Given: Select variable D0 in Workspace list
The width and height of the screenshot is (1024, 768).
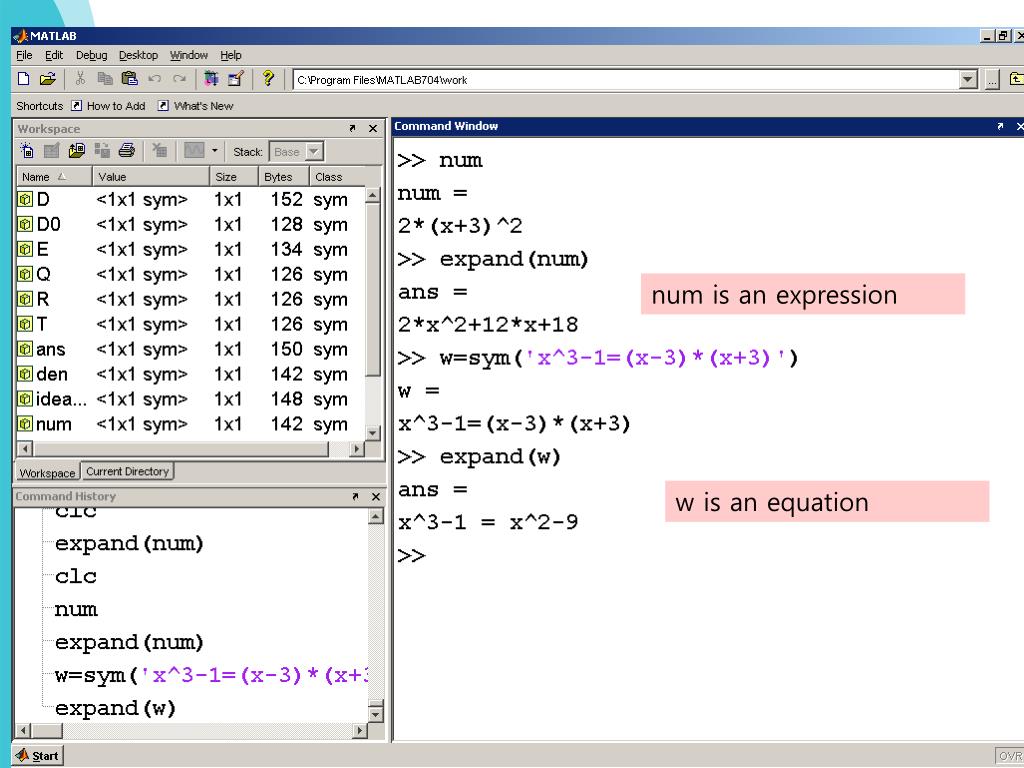Looking at the screenshot, I should (x=190, y=225).
